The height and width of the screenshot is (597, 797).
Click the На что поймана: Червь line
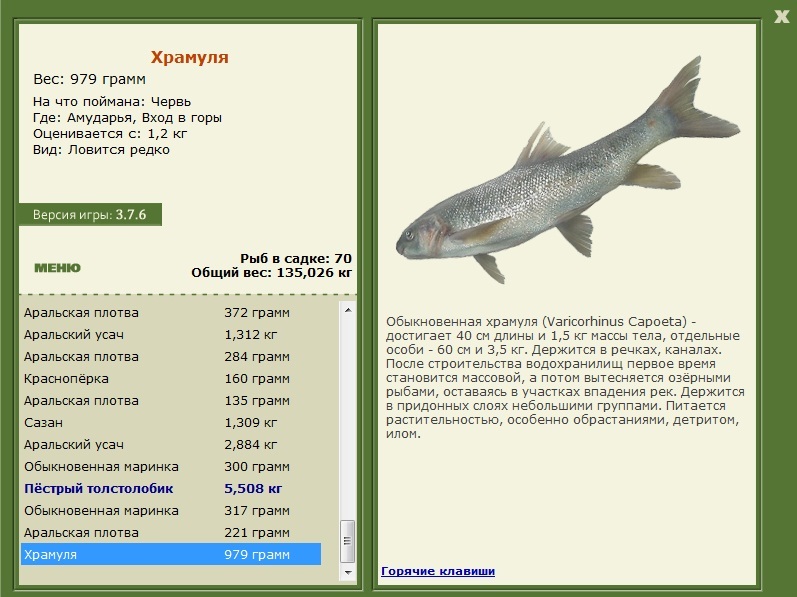[112, 102]
